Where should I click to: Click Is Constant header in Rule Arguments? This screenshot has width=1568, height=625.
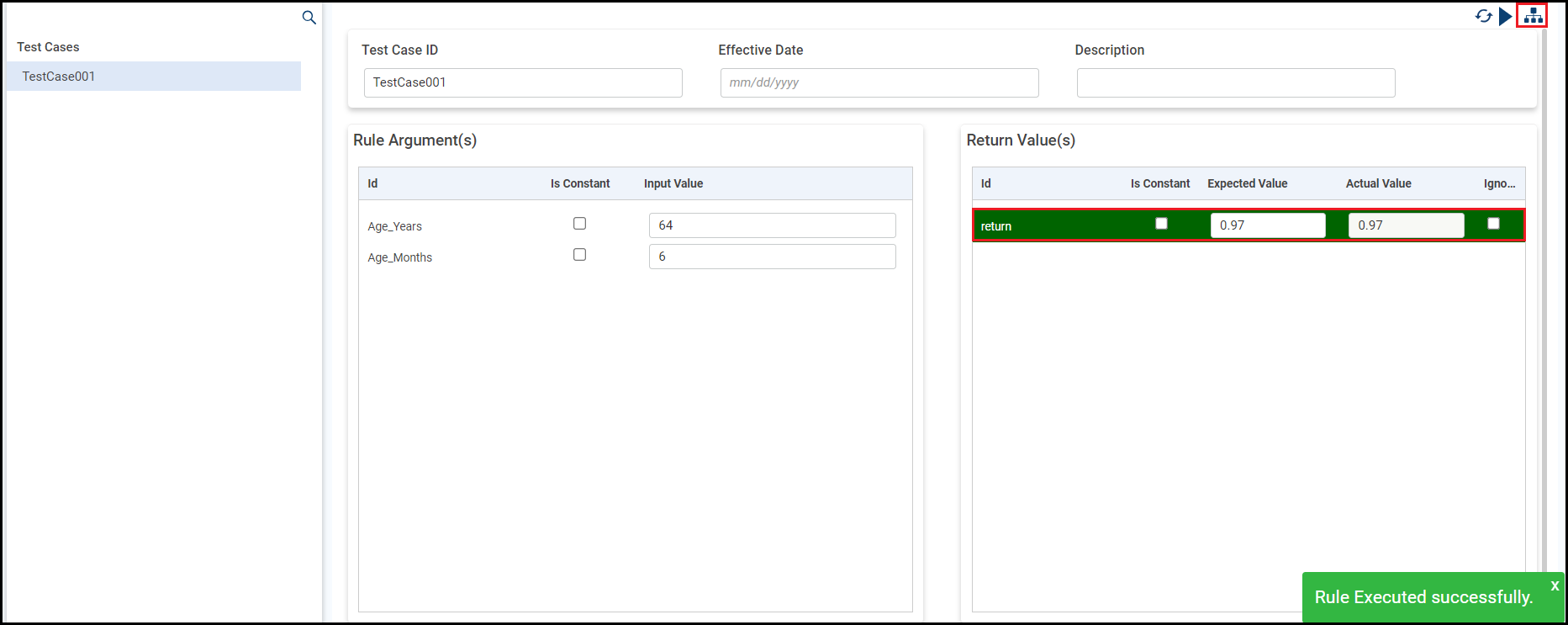tap(580, 183)
